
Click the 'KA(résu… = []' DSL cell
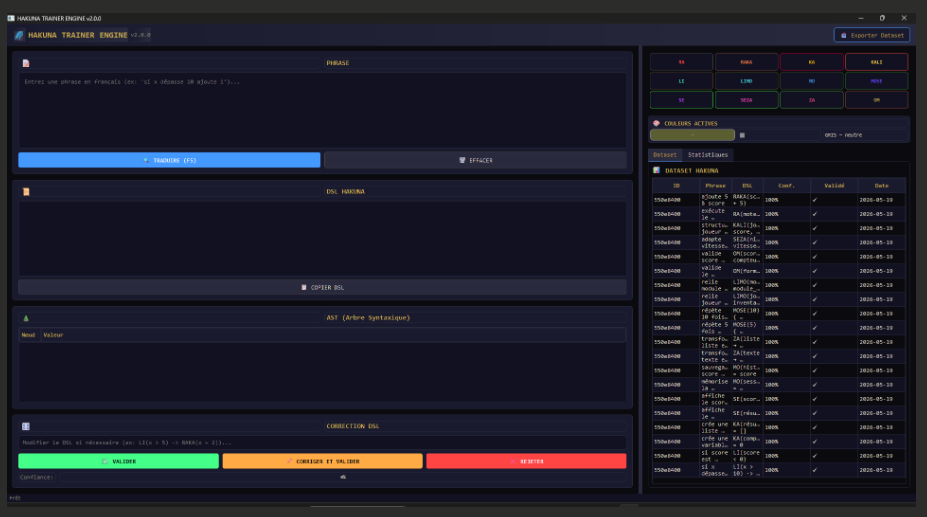(747, 427)
